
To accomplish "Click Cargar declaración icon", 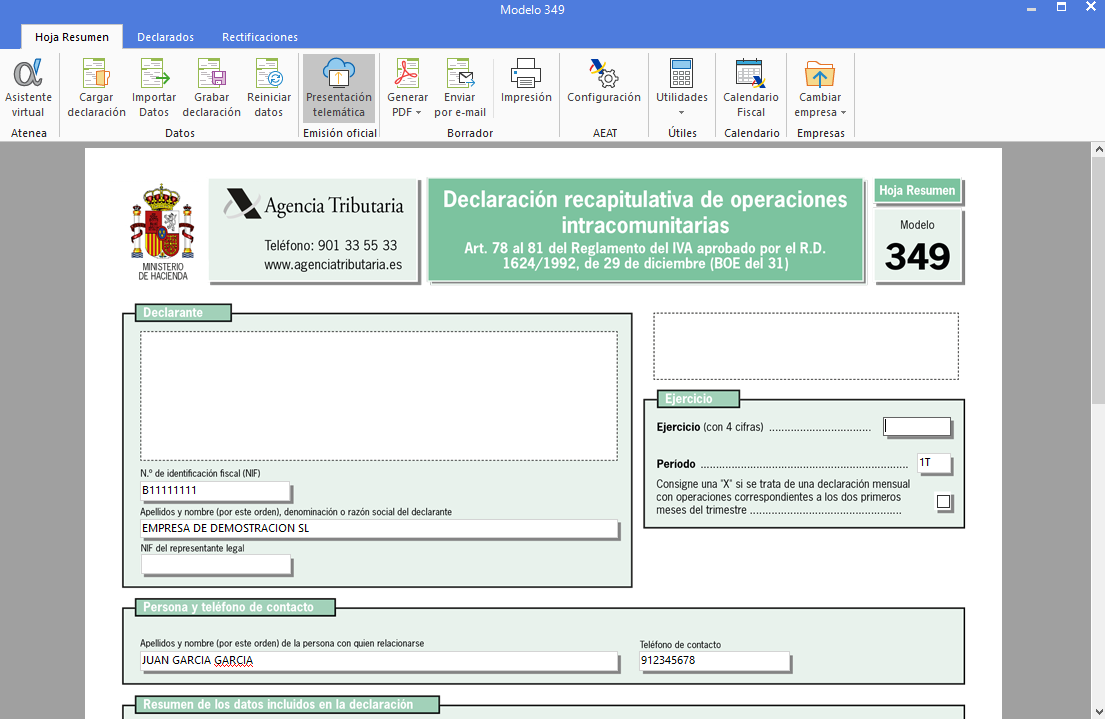I will (97, 87).
